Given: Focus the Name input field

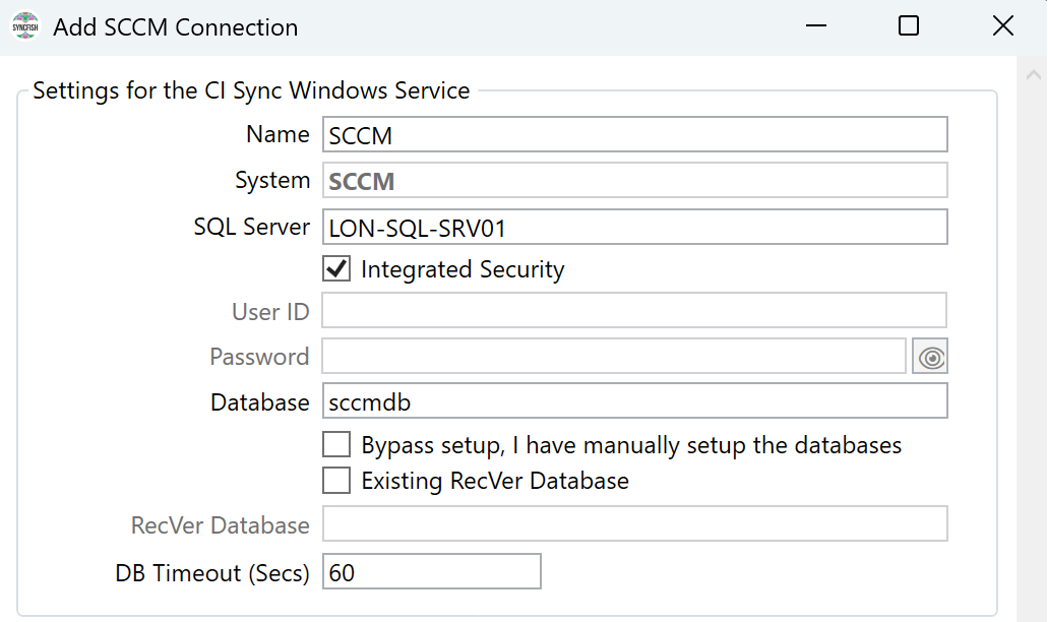Looking at the screenshot, I should coord(635,134).
